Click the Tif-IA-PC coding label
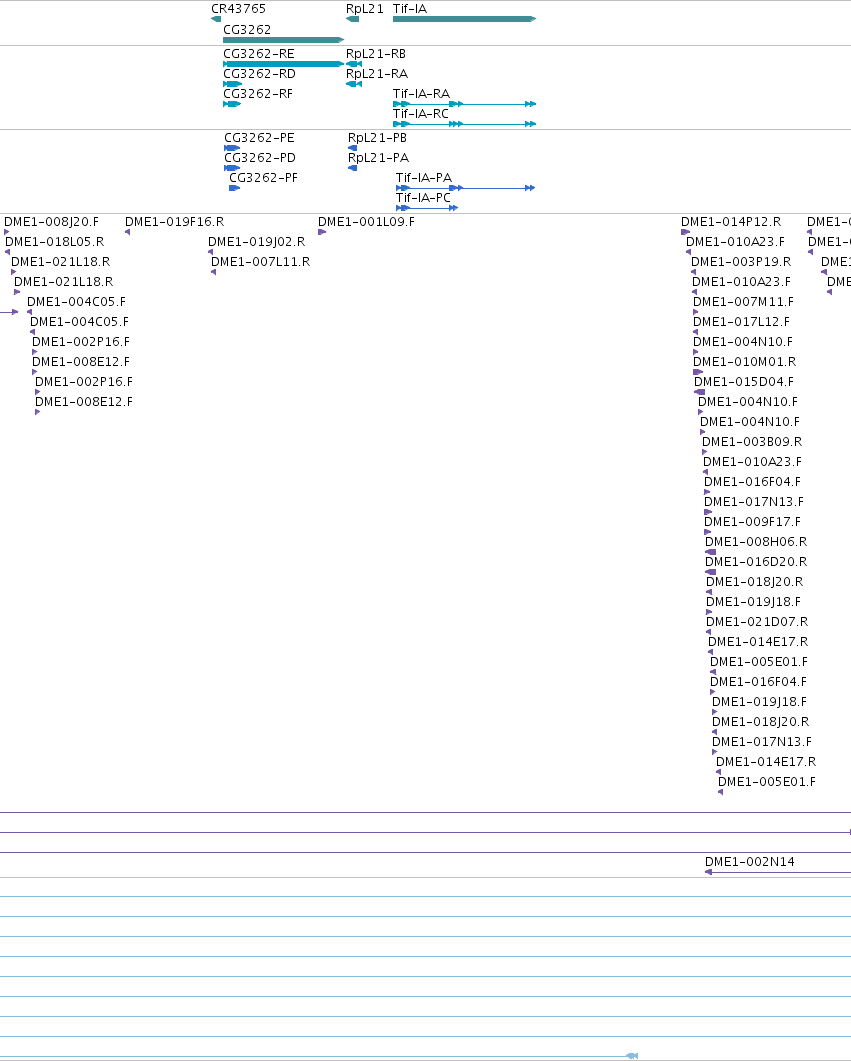Image resolution: width=851 pixels, height=1061 pixels. pyautogui.click(x=423, y=198)
